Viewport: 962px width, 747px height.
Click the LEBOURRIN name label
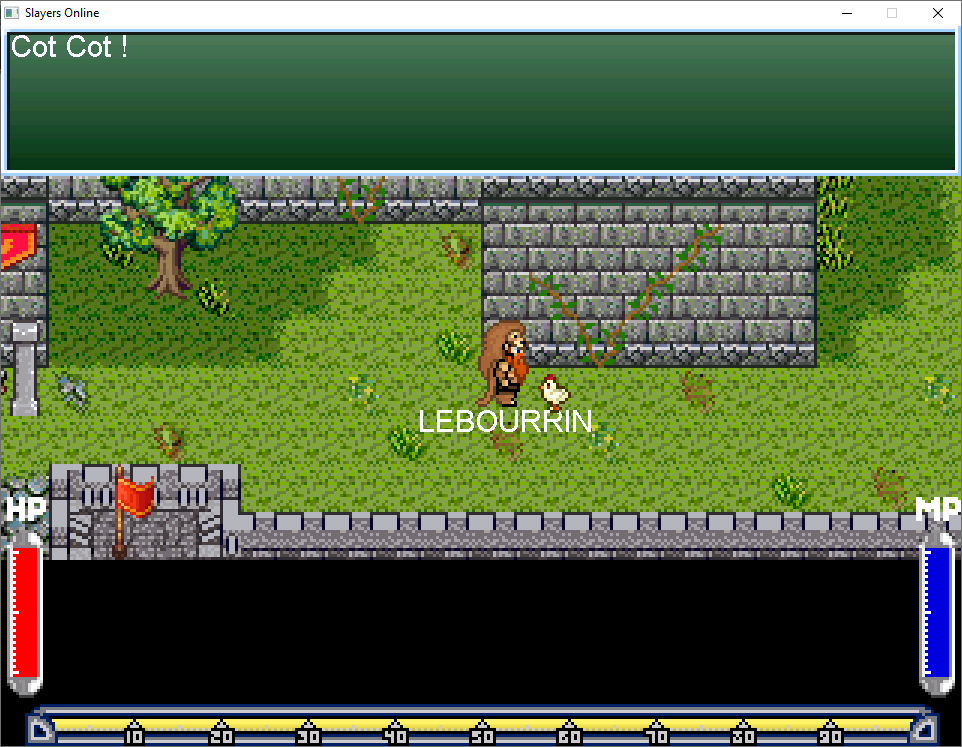pyautogui.click(x=505, y=422)
